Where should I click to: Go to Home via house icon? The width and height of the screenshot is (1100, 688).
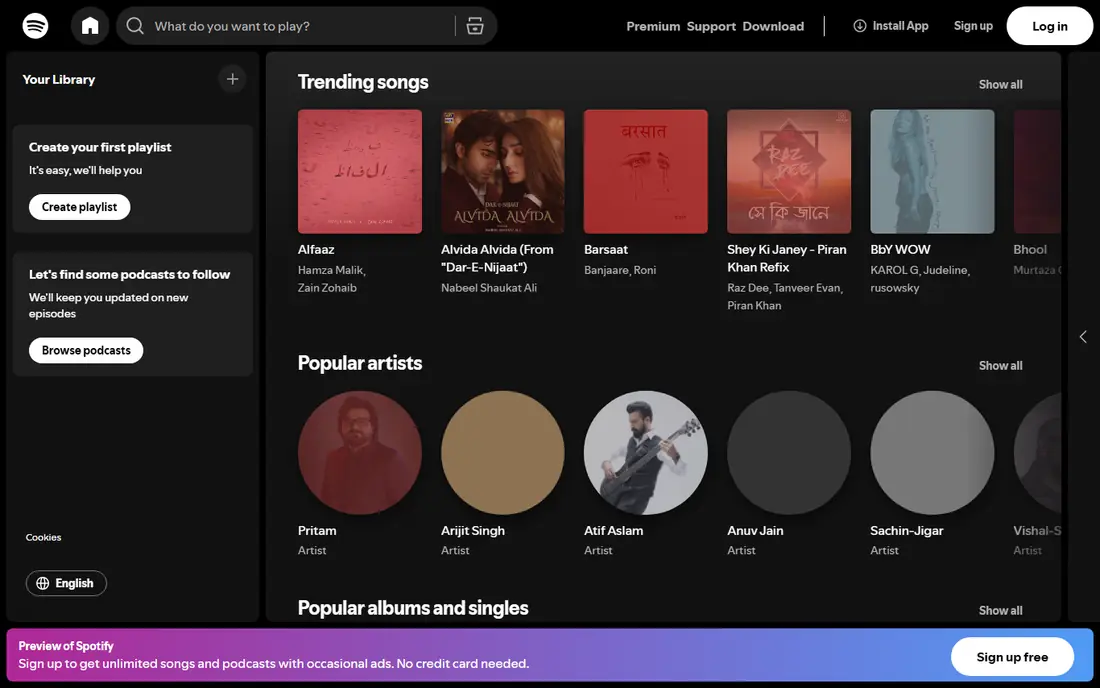90,26
